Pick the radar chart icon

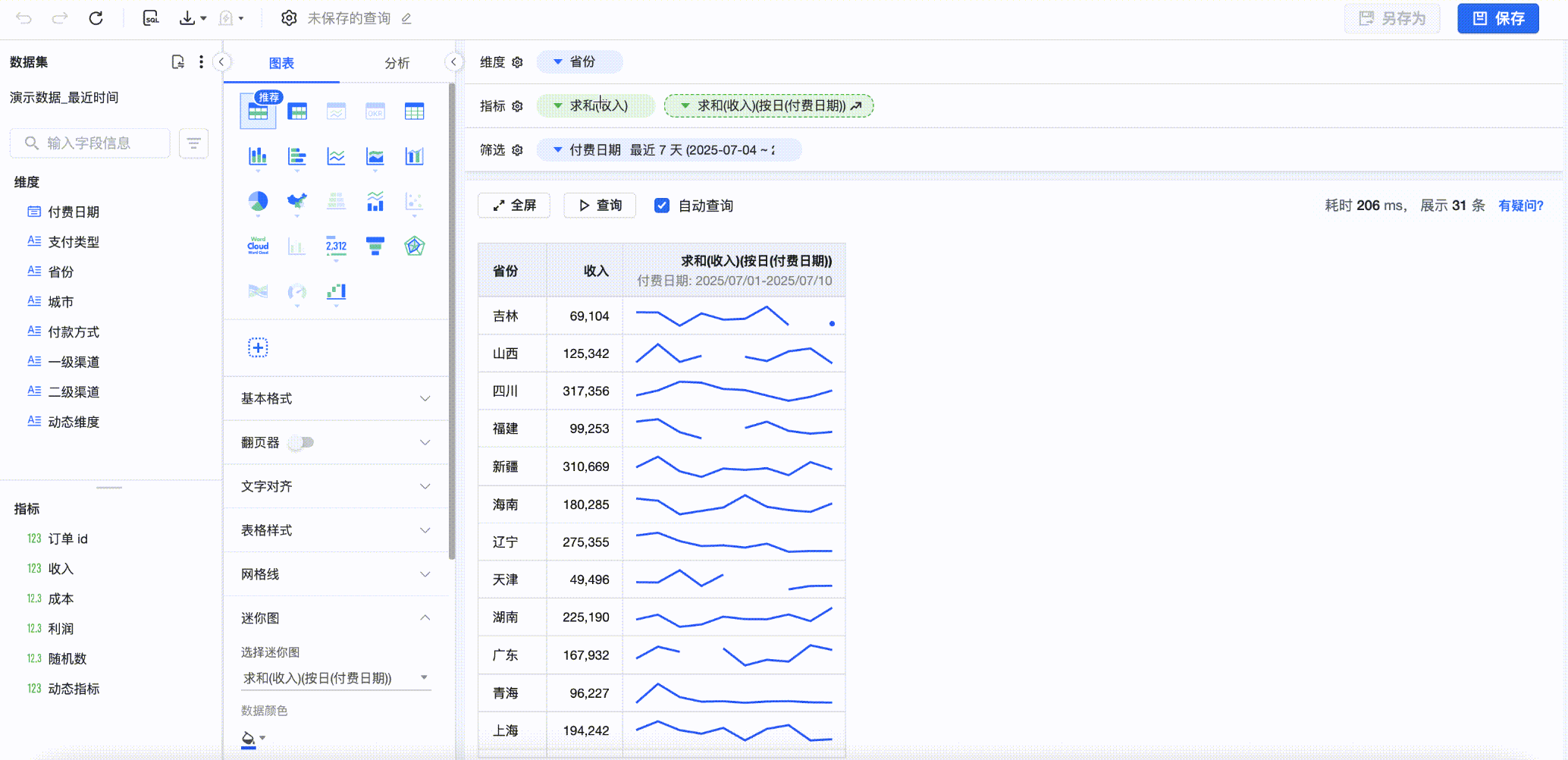[414, 246]
